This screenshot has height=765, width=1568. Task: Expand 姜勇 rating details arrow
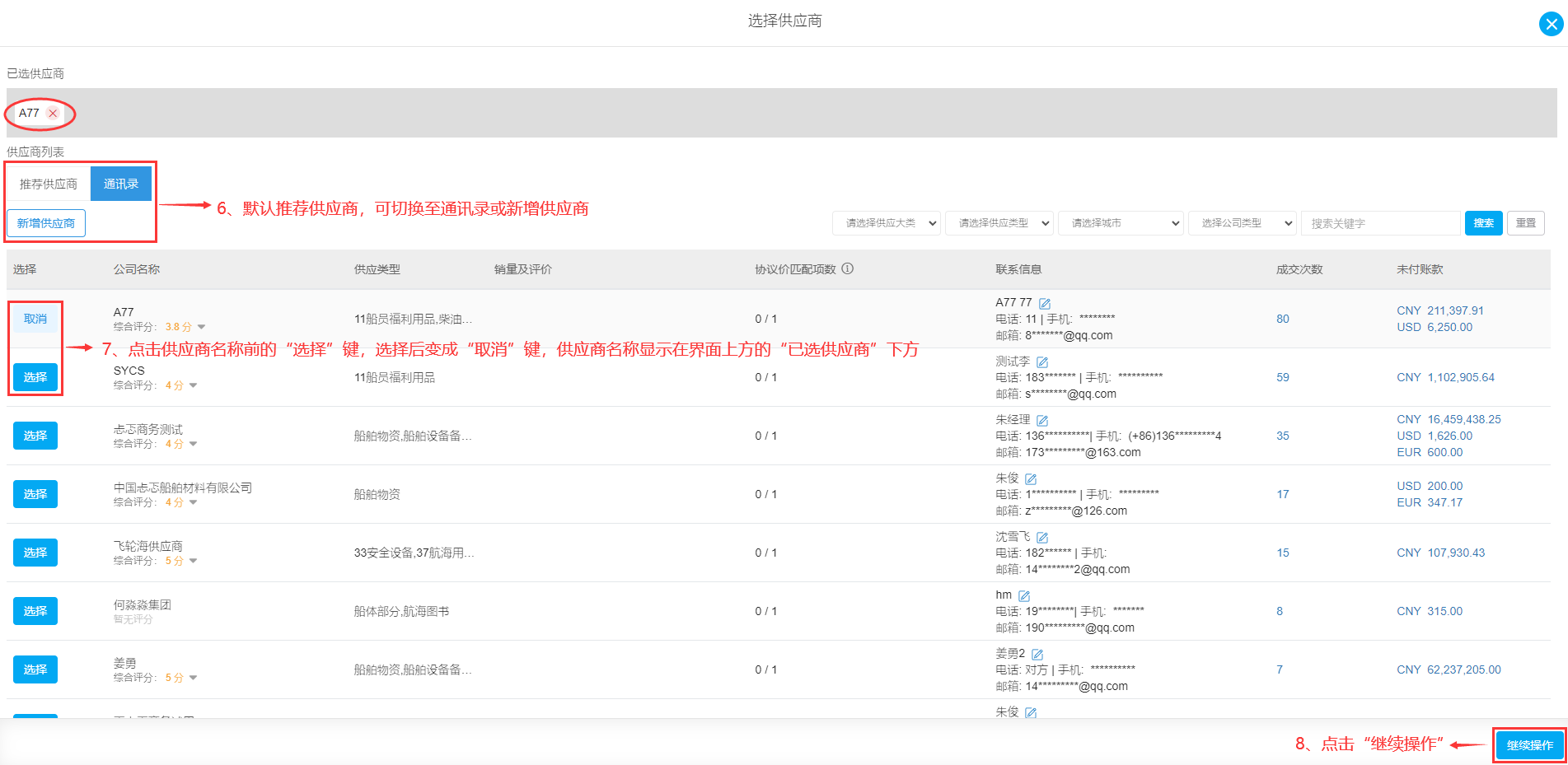[x=194, y=678]
